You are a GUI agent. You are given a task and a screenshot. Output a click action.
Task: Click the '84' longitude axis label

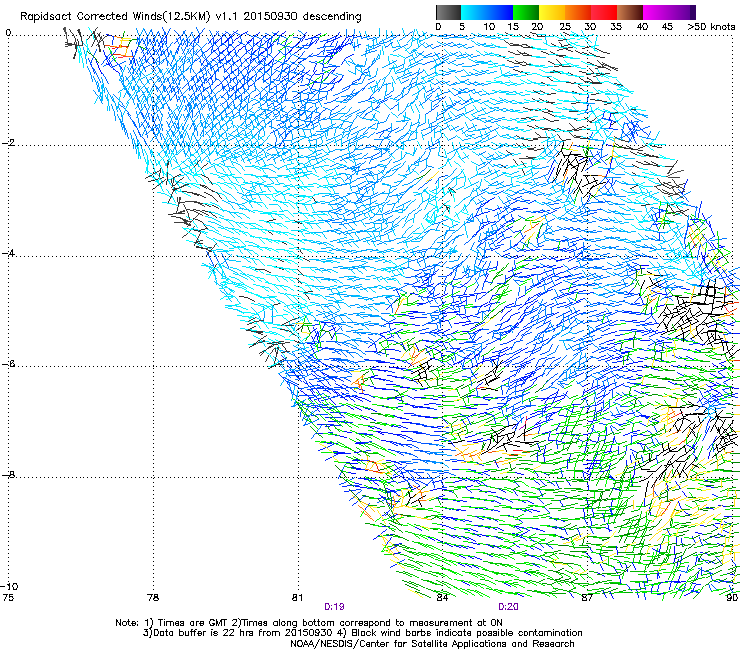tap(442, 598)
